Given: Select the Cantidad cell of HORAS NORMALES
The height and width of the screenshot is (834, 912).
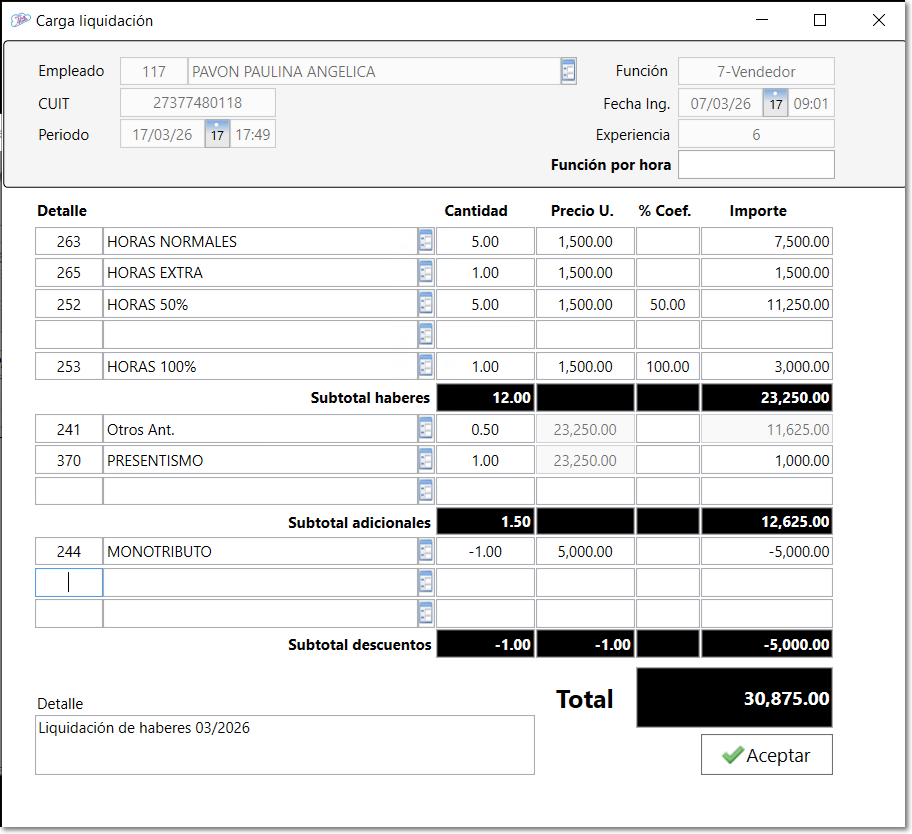Looking at the screenshot, I should pyautogui.click(x=485, y=241).
